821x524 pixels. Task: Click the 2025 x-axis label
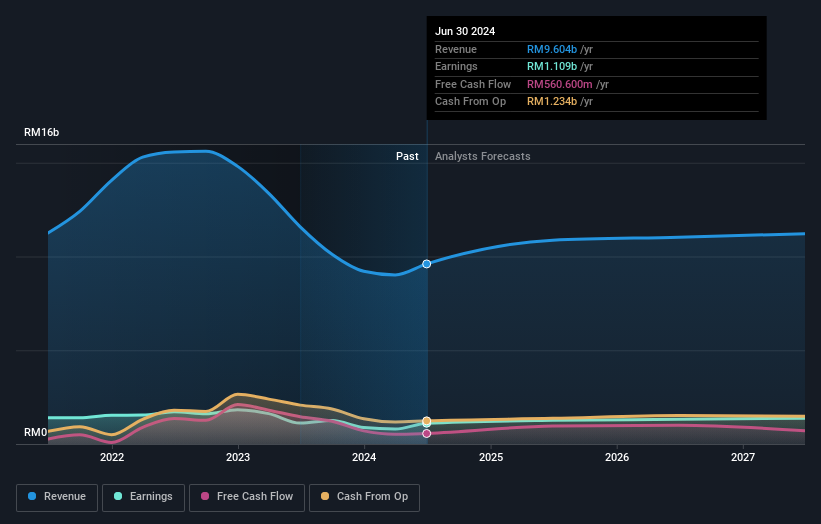point(491,457)
